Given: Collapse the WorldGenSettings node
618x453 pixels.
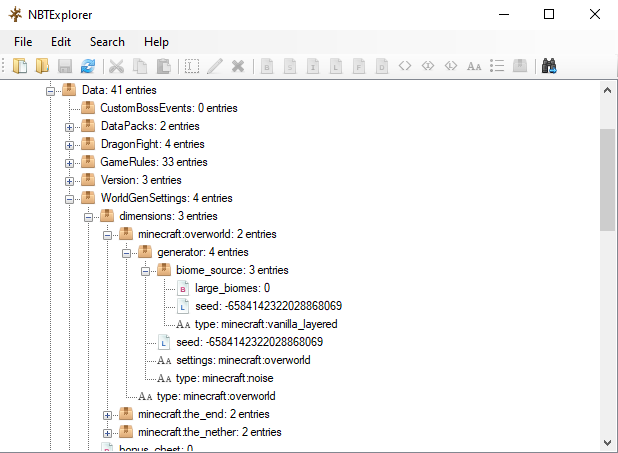Looking at the screenshot, I should [x=69, y=199].
